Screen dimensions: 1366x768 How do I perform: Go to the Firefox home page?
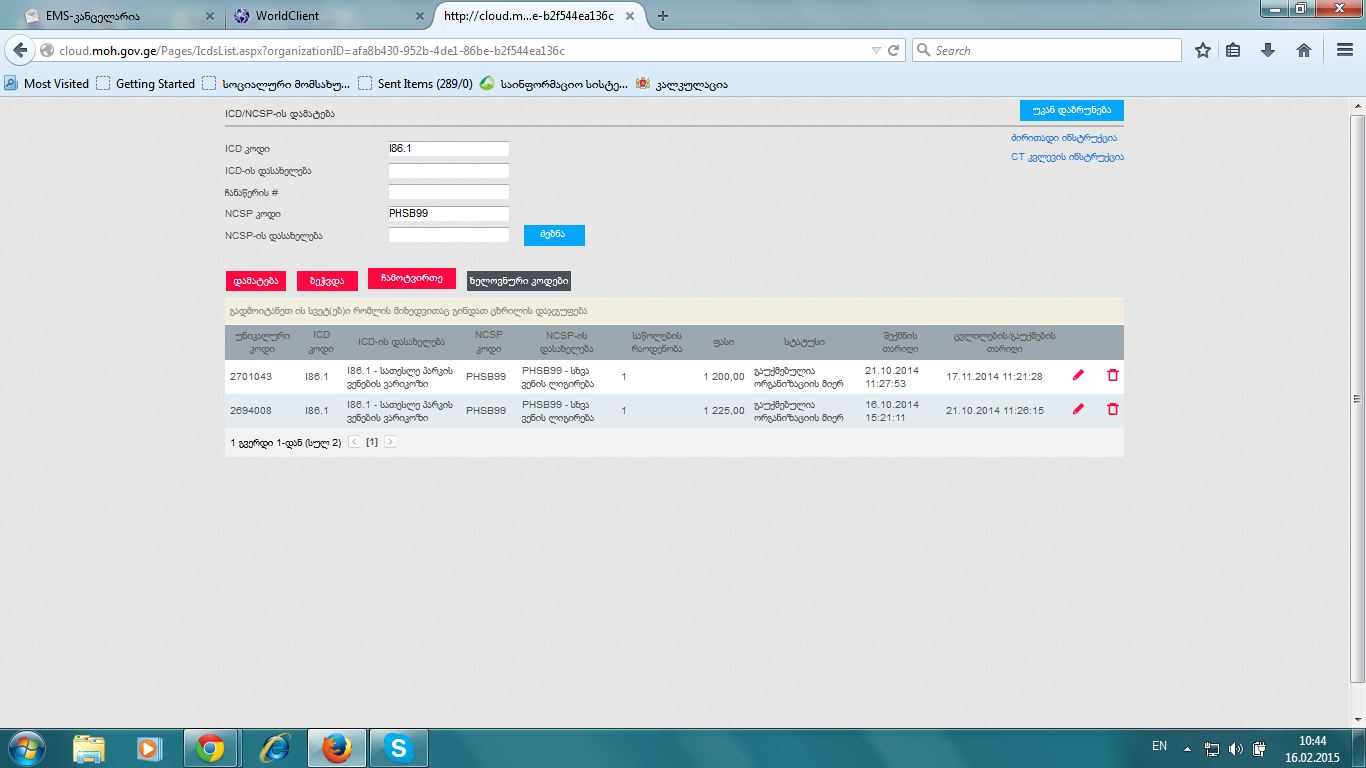(1304, 50)
